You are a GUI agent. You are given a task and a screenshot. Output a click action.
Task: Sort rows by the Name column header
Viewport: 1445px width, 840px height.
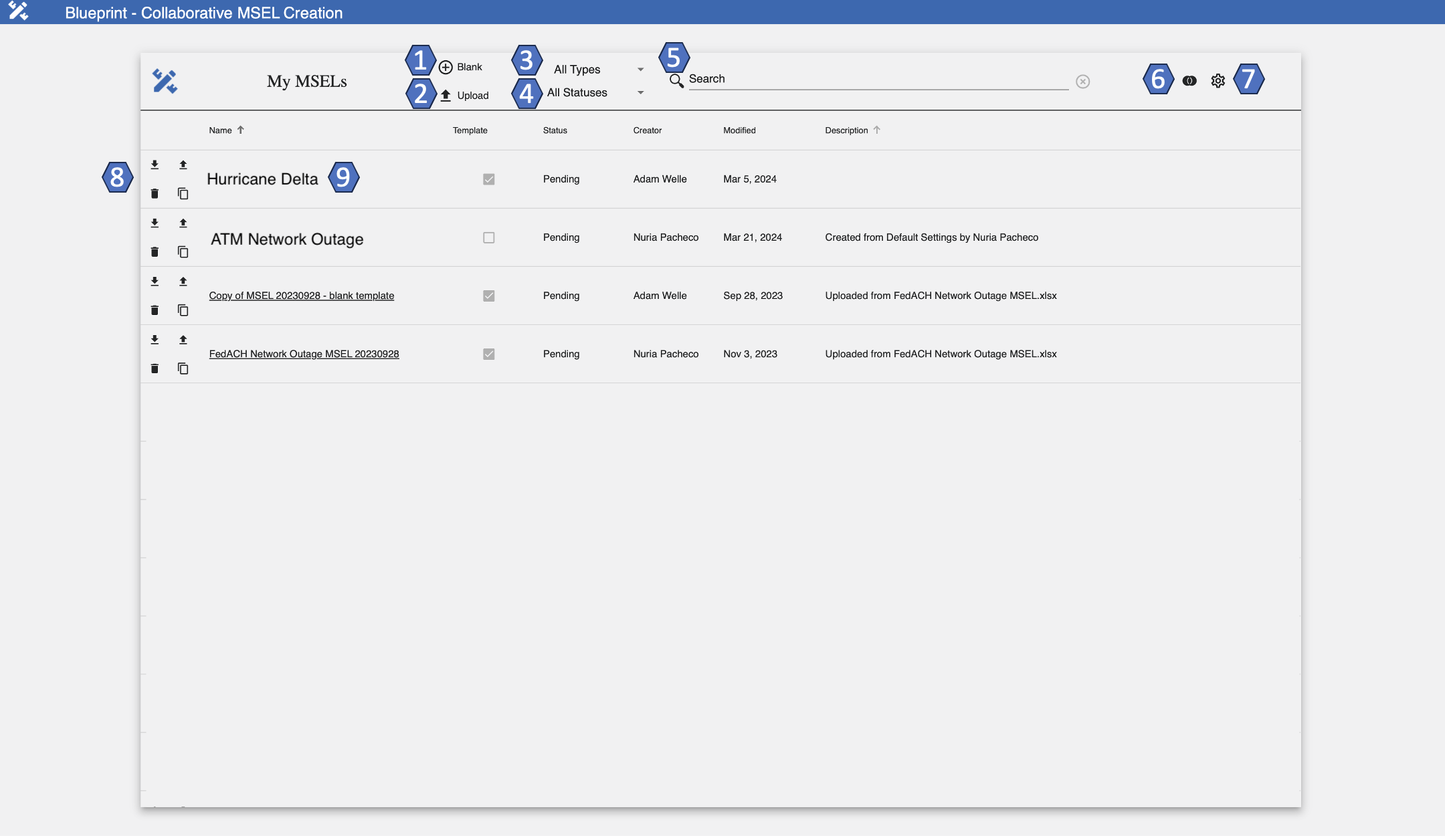pyautogui.click(x=221, y=130)
